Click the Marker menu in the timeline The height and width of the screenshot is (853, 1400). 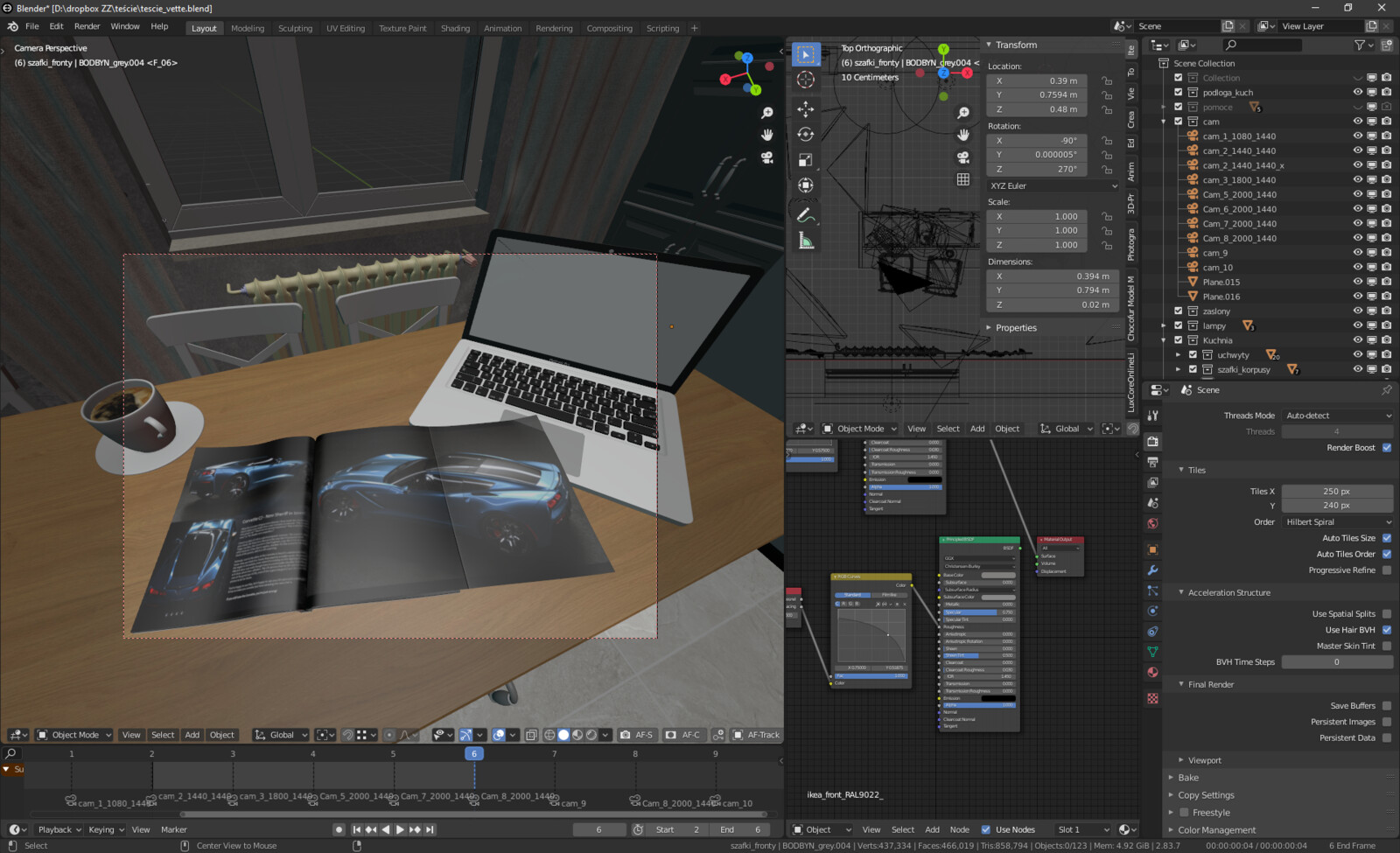coord(174,829)
